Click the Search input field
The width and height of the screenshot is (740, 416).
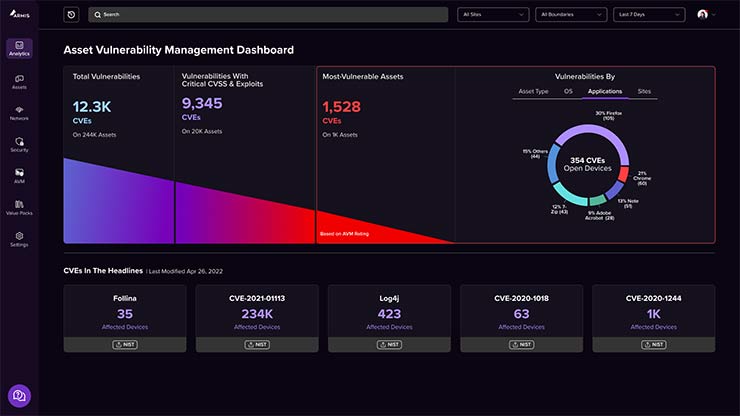coord(268,15)
